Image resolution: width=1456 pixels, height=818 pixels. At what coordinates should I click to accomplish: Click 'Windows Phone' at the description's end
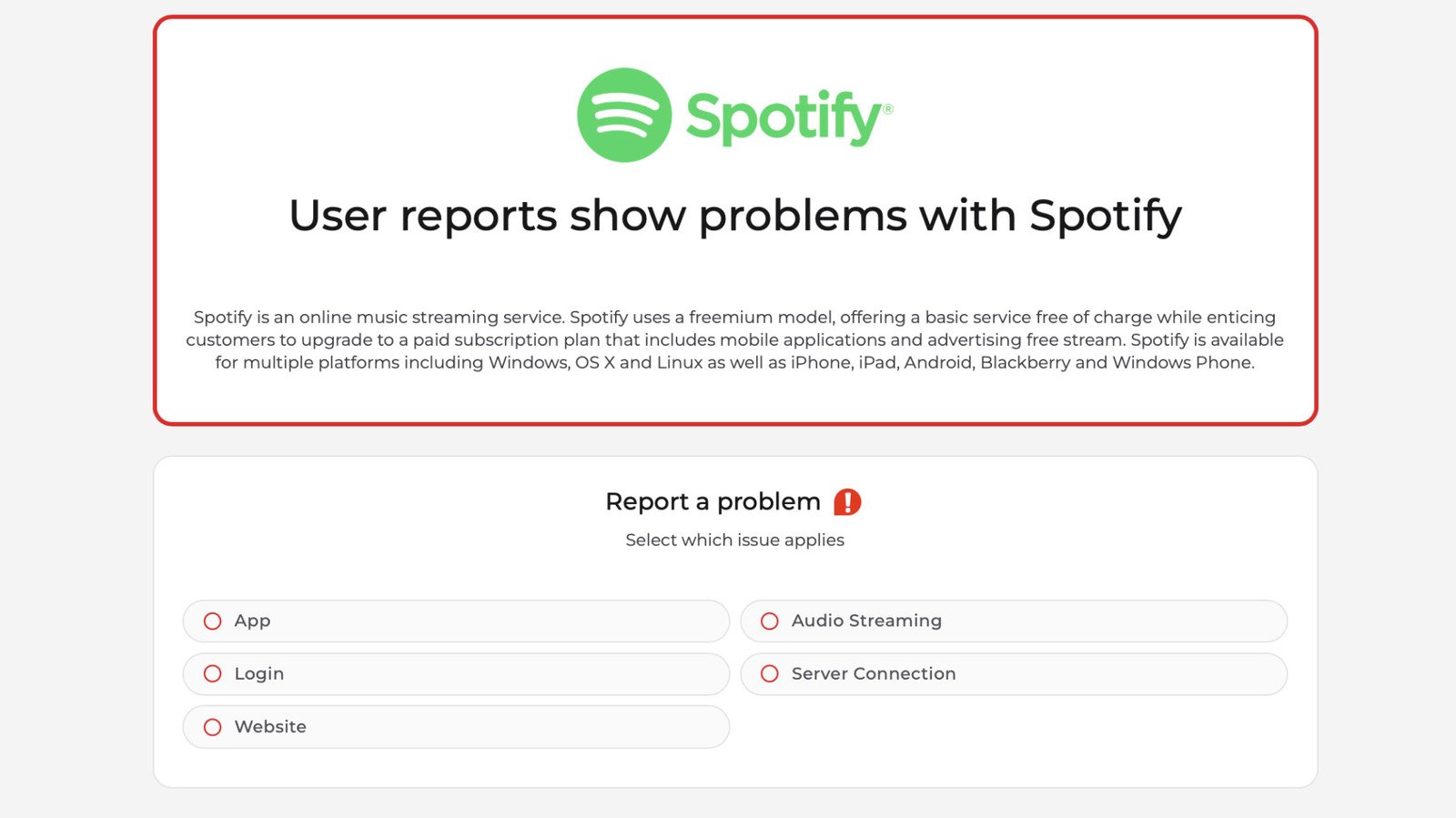1182,362
